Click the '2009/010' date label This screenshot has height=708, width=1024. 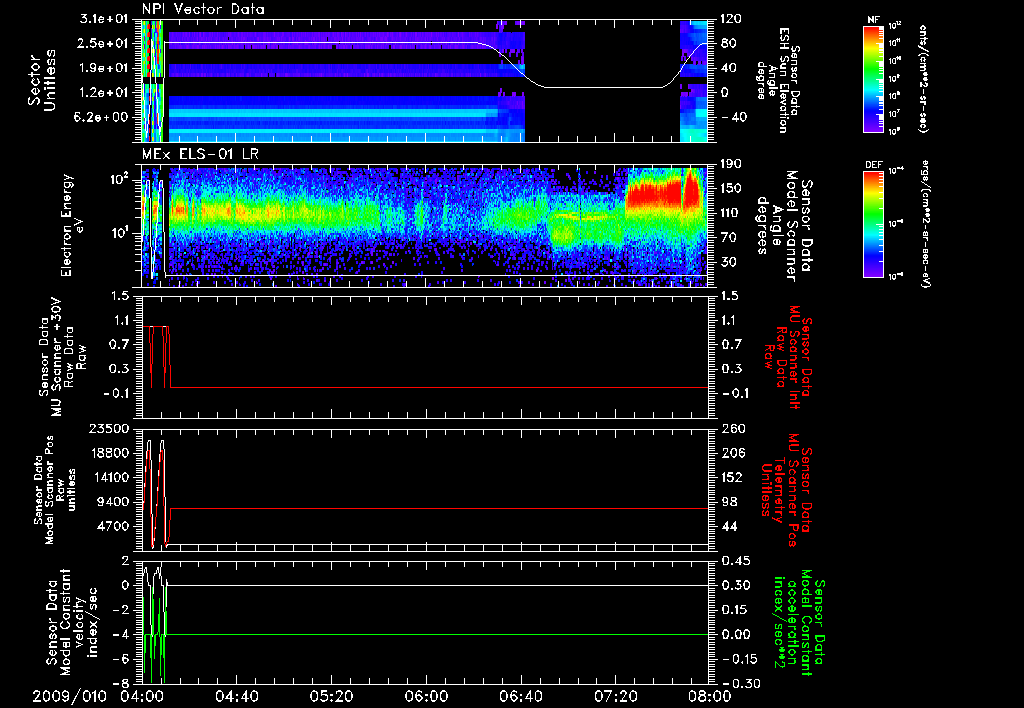pyautogui.click(x=70, y=696)
